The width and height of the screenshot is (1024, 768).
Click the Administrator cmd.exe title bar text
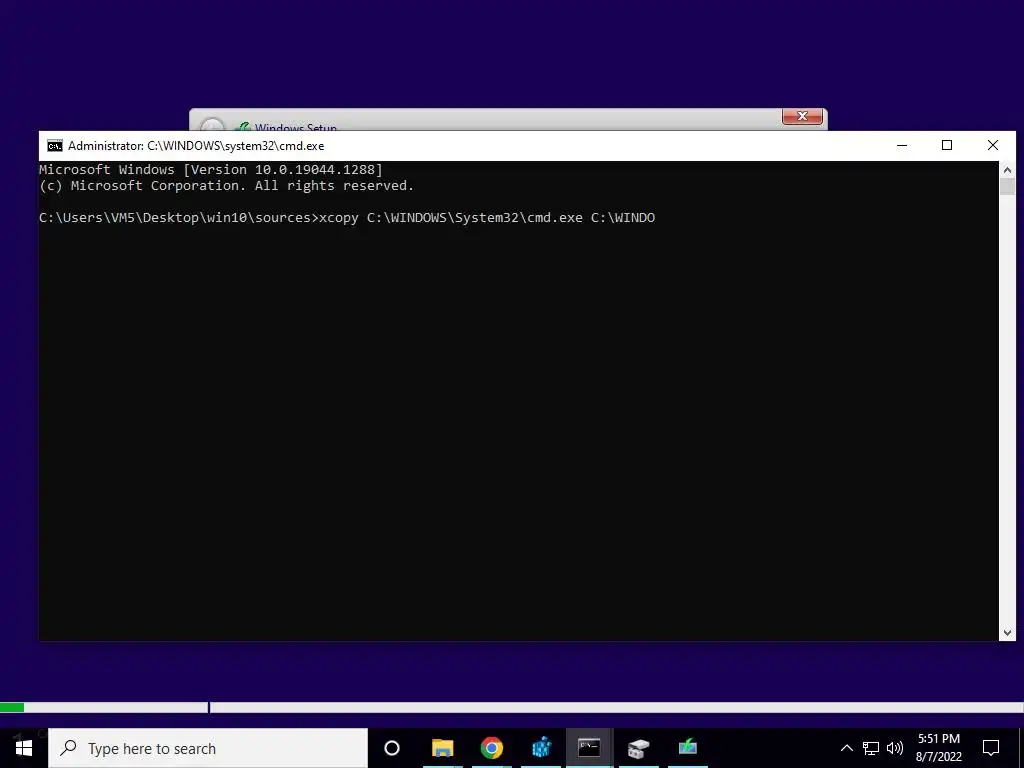(196, 146)
